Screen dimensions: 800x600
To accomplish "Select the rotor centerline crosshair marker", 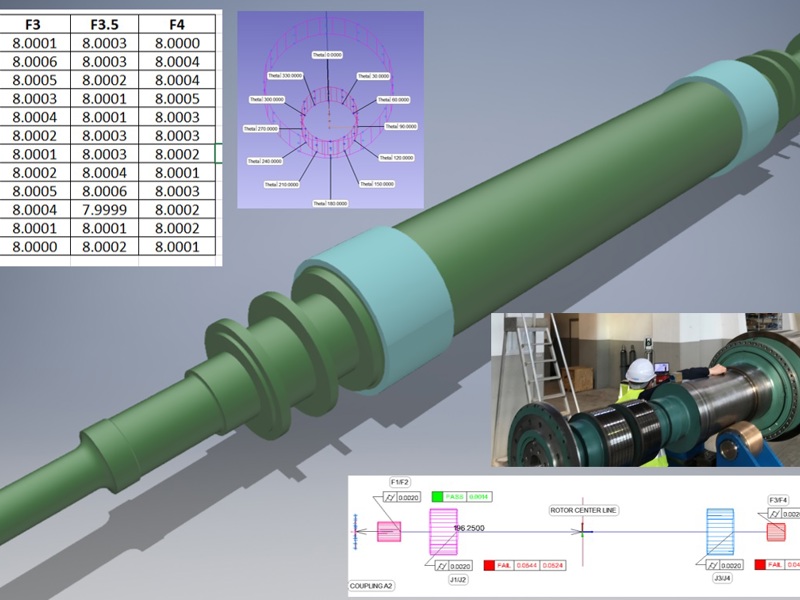I will tap(584, 532).
